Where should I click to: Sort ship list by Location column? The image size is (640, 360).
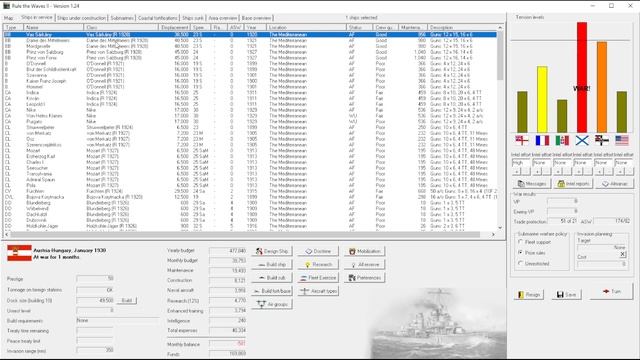[306, 27]
